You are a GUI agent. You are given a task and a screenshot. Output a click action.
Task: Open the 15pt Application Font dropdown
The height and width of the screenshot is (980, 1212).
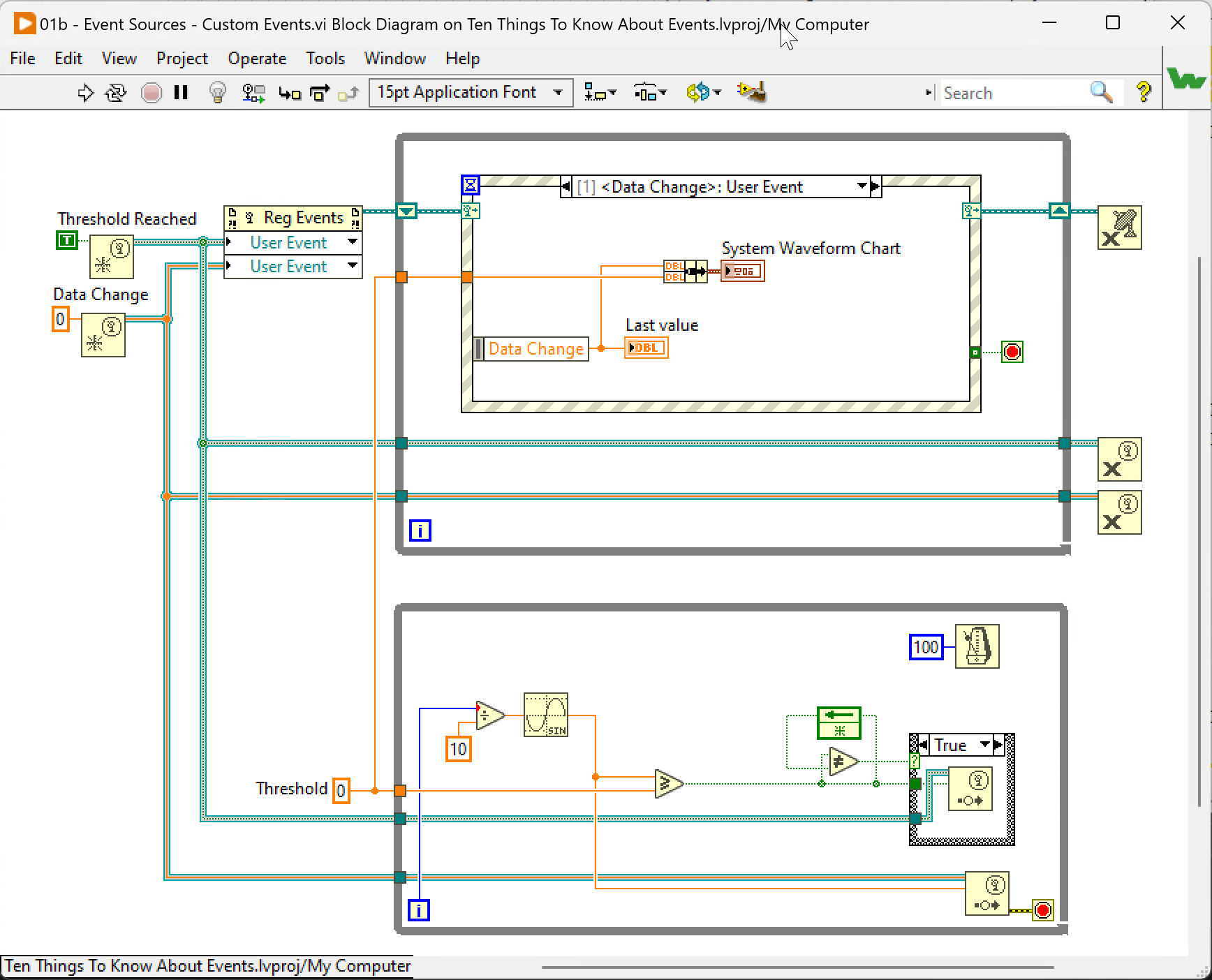pyautogui.click(x=471, y=93)
